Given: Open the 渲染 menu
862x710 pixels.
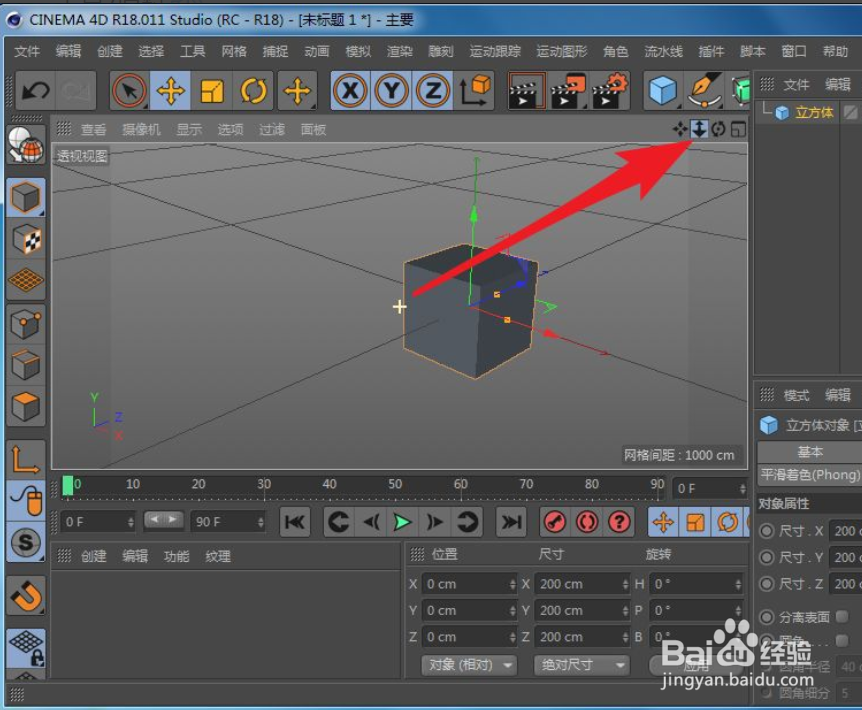Looking at the screenshot, I should [x=398, y=51].
